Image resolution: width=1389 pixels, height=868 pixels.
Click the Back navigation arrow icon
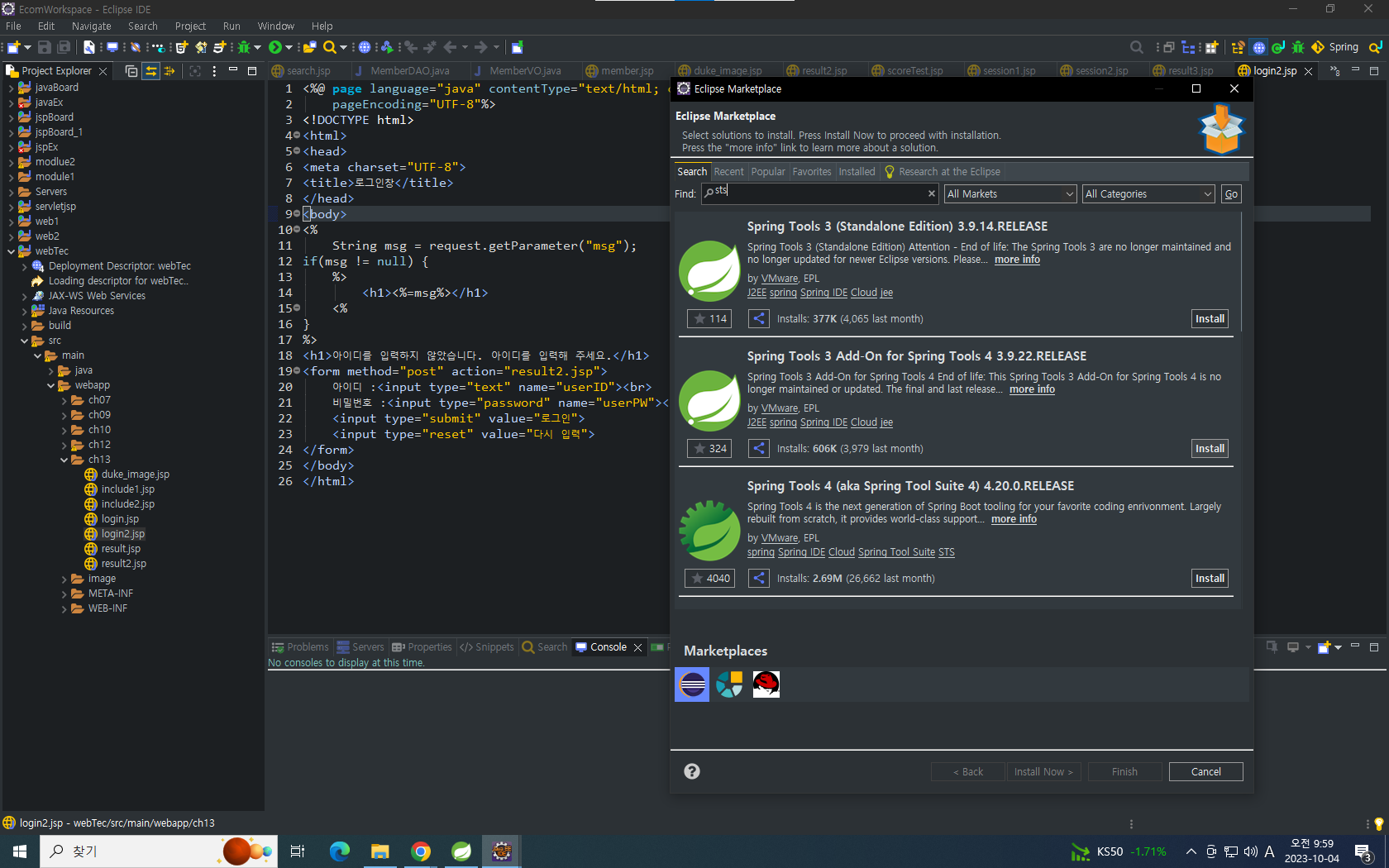(451, 47)
